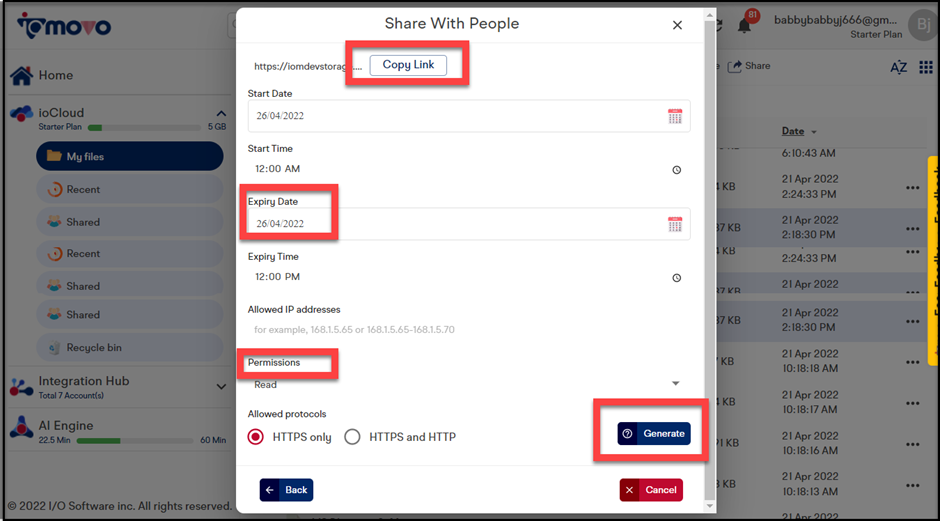The image size is (940, 521).
Task: Select the HTTPS and HTTP radio button
Action: [352, 436]
